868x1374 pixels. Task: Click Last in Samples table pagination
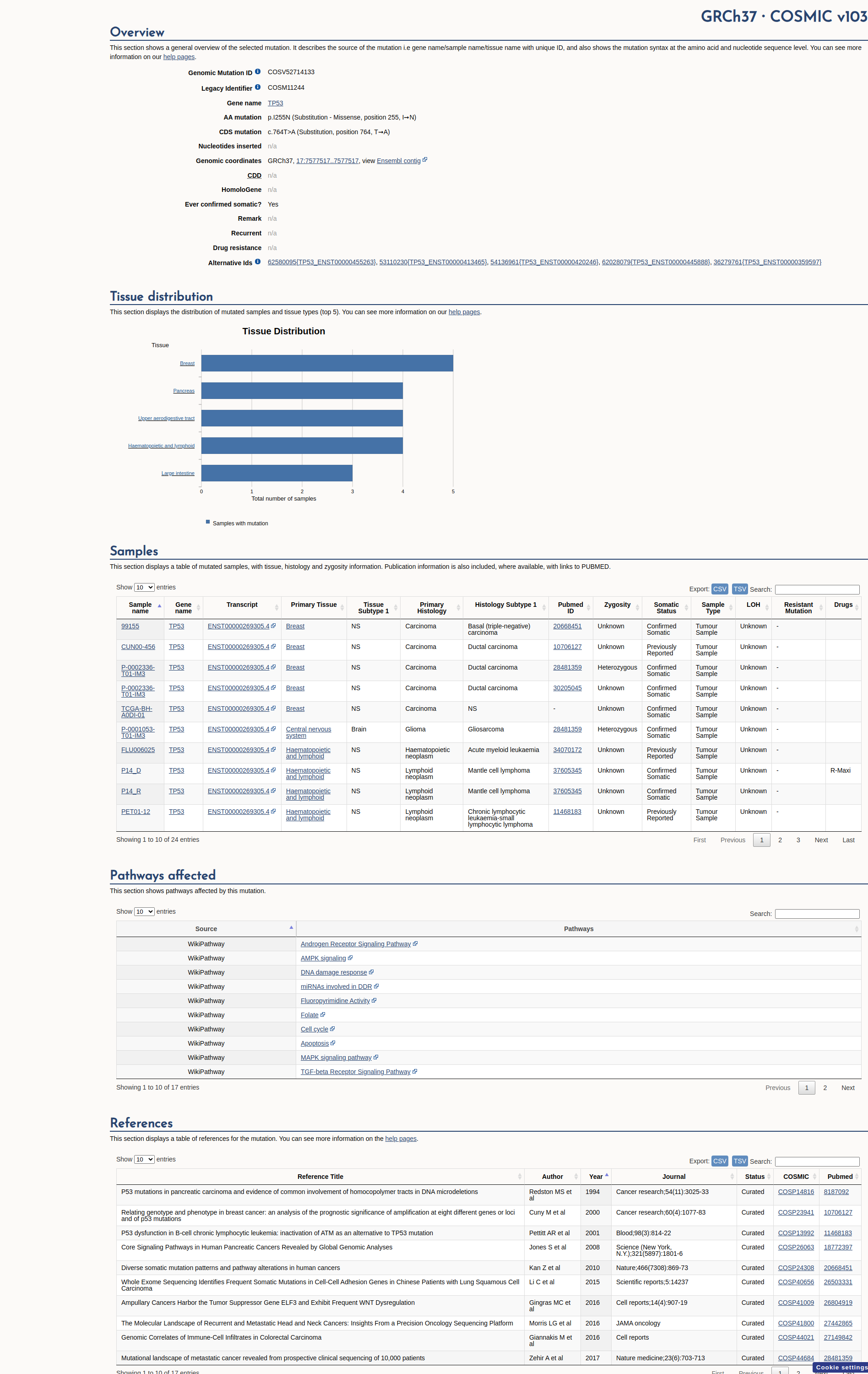point(849,840)
